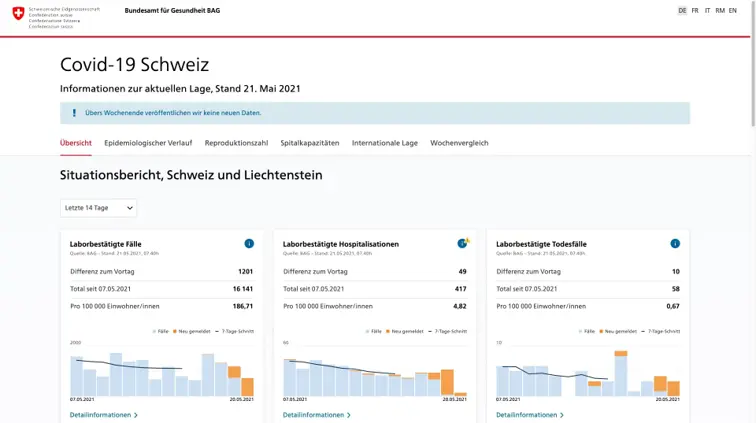Switch language to FR
The width and height of the screenshot is (756, 423).
(695, 10)
